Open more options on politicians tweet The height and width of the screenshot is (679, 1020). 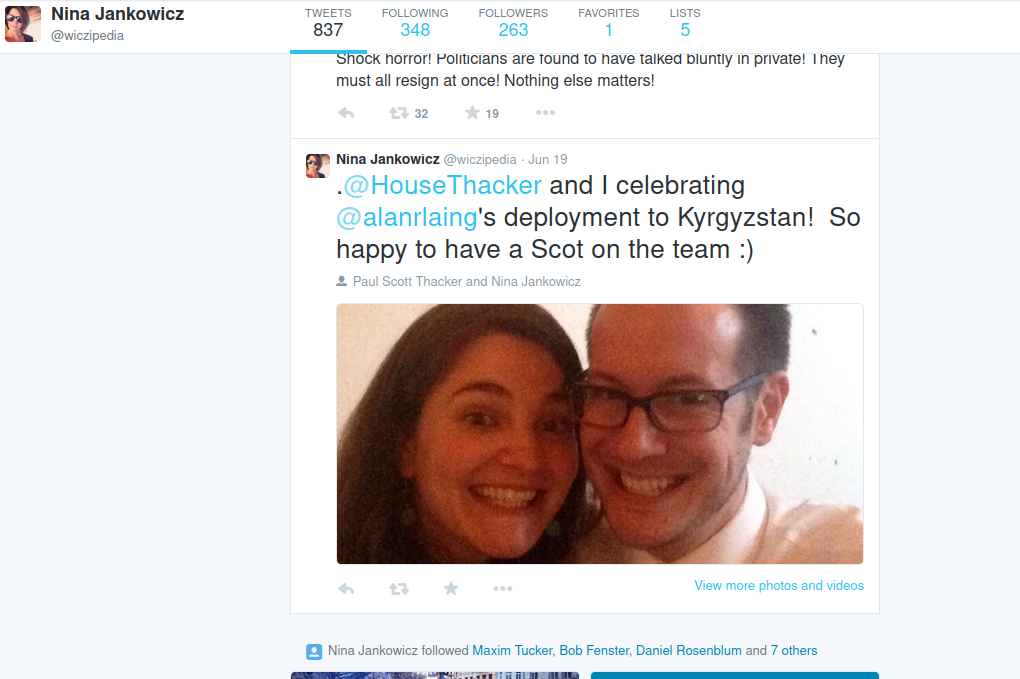coord(545,113)
